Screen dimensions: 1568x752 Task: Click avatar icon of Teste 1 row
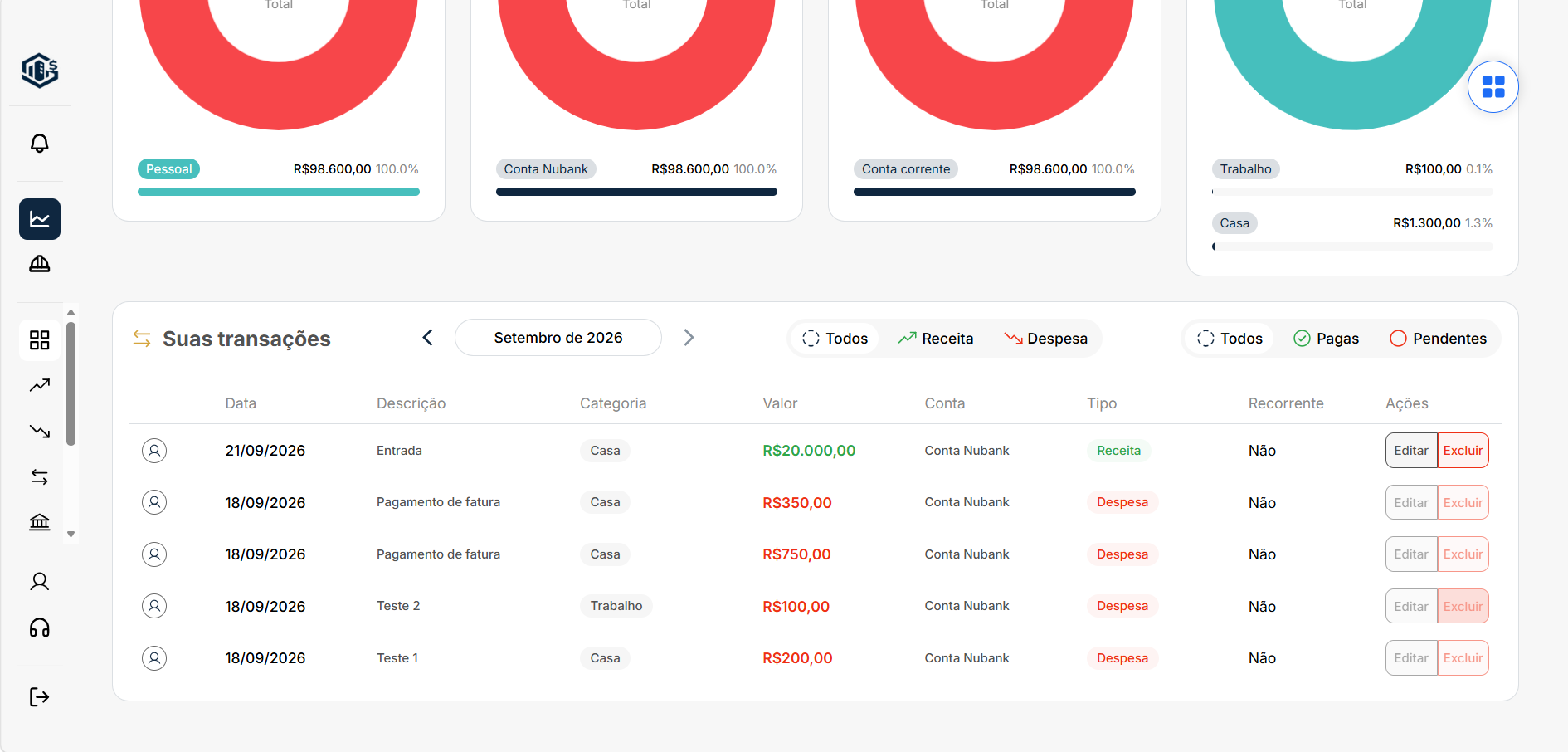point(154,658)
